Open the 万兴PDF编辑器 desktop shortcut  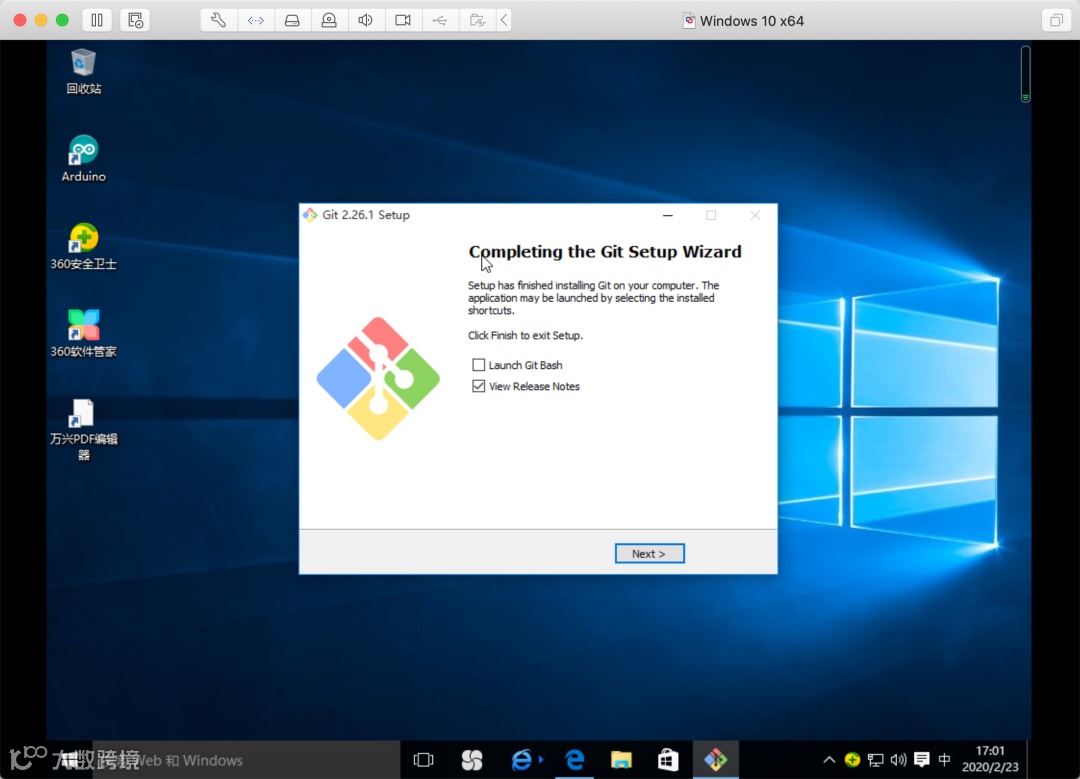click(83, 429)
